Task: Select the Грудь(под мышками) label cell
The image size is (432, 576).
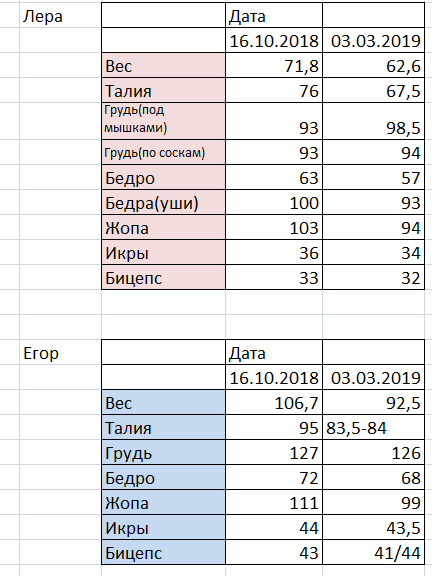Action: [163, 121]
